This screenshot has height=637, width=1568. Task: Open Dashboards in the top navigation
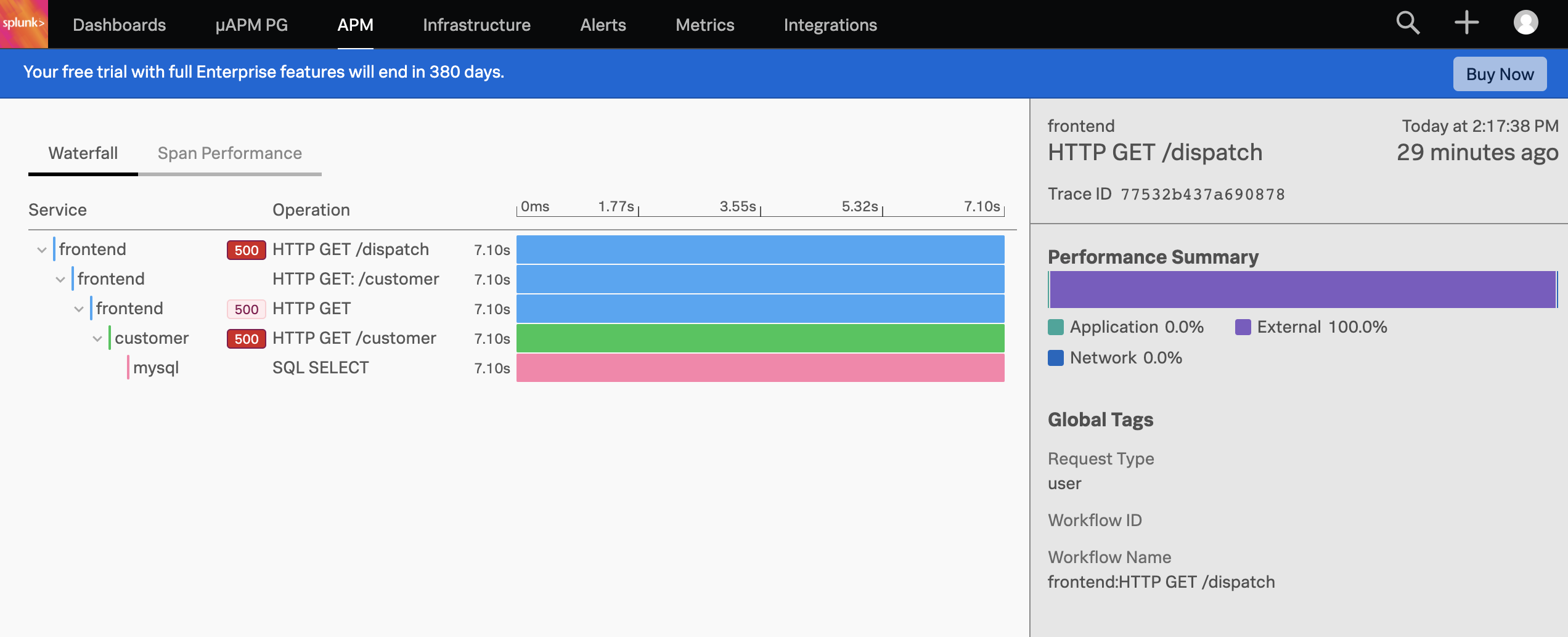click(x=120, y=25)
